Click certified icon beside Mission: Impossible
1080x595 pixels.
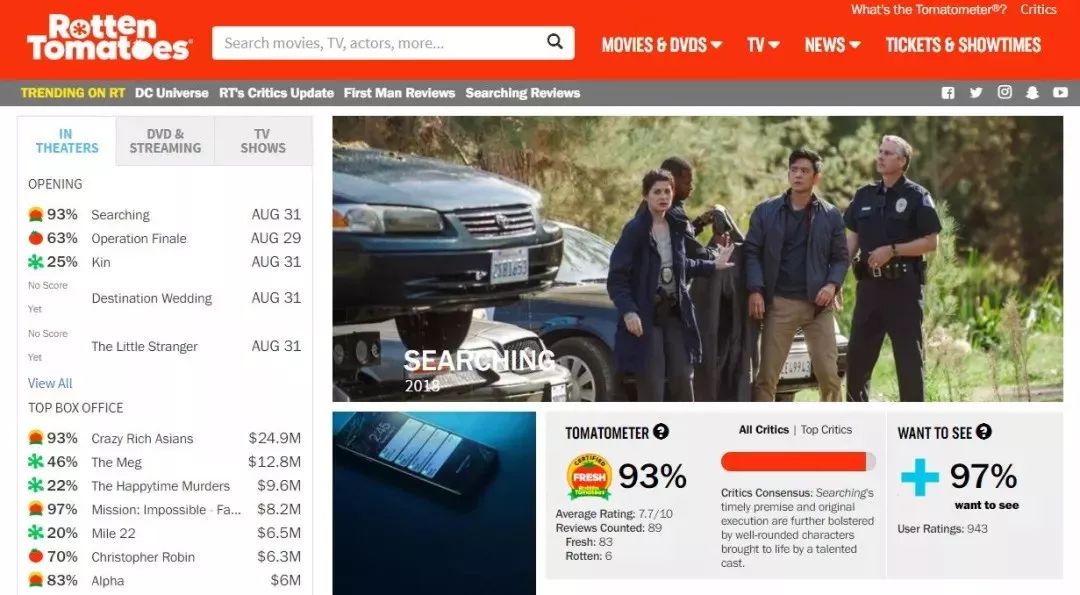click(x=36, y=509)
